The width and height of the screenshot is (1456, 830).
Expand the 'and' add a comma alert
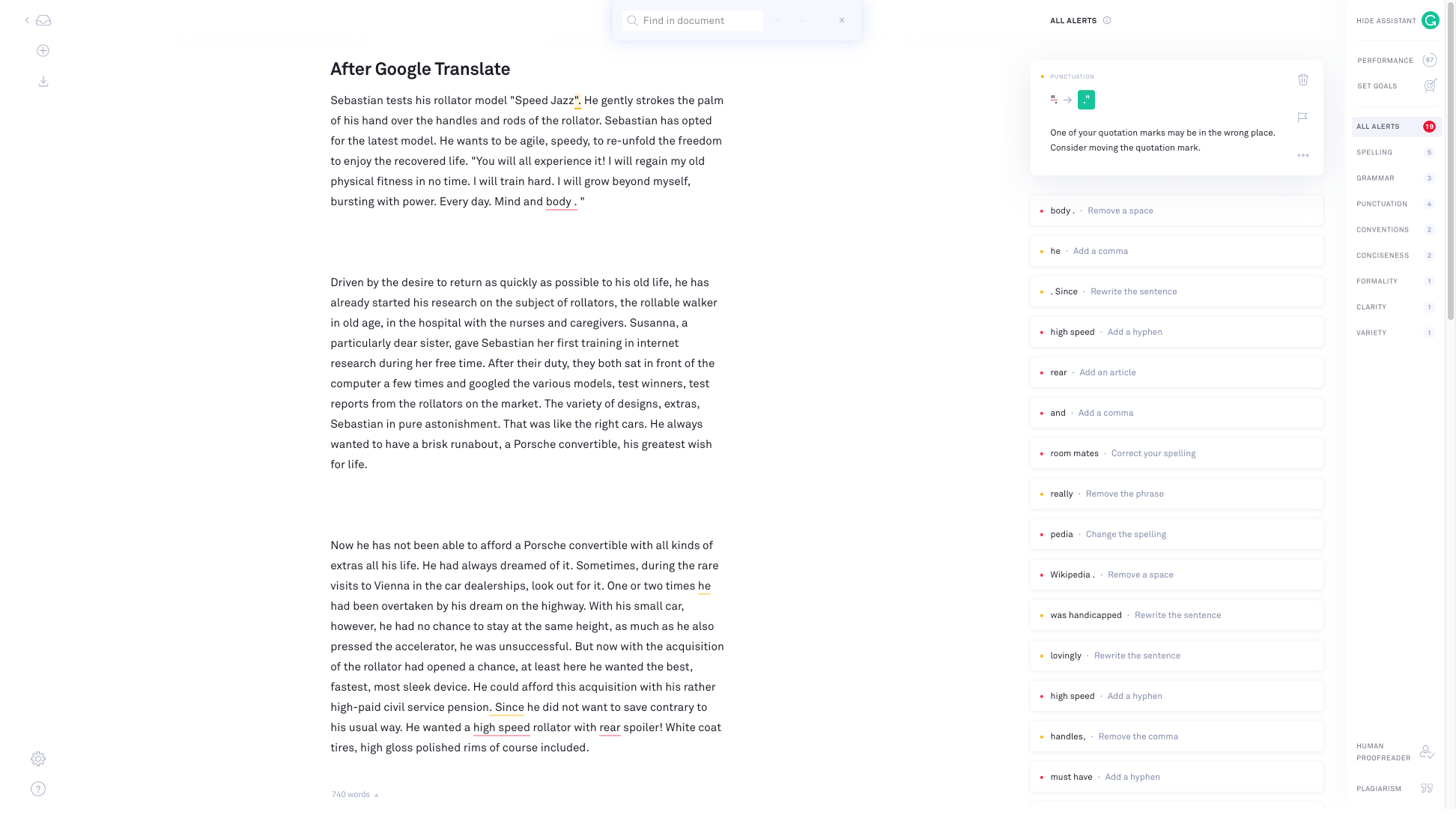1177,413
